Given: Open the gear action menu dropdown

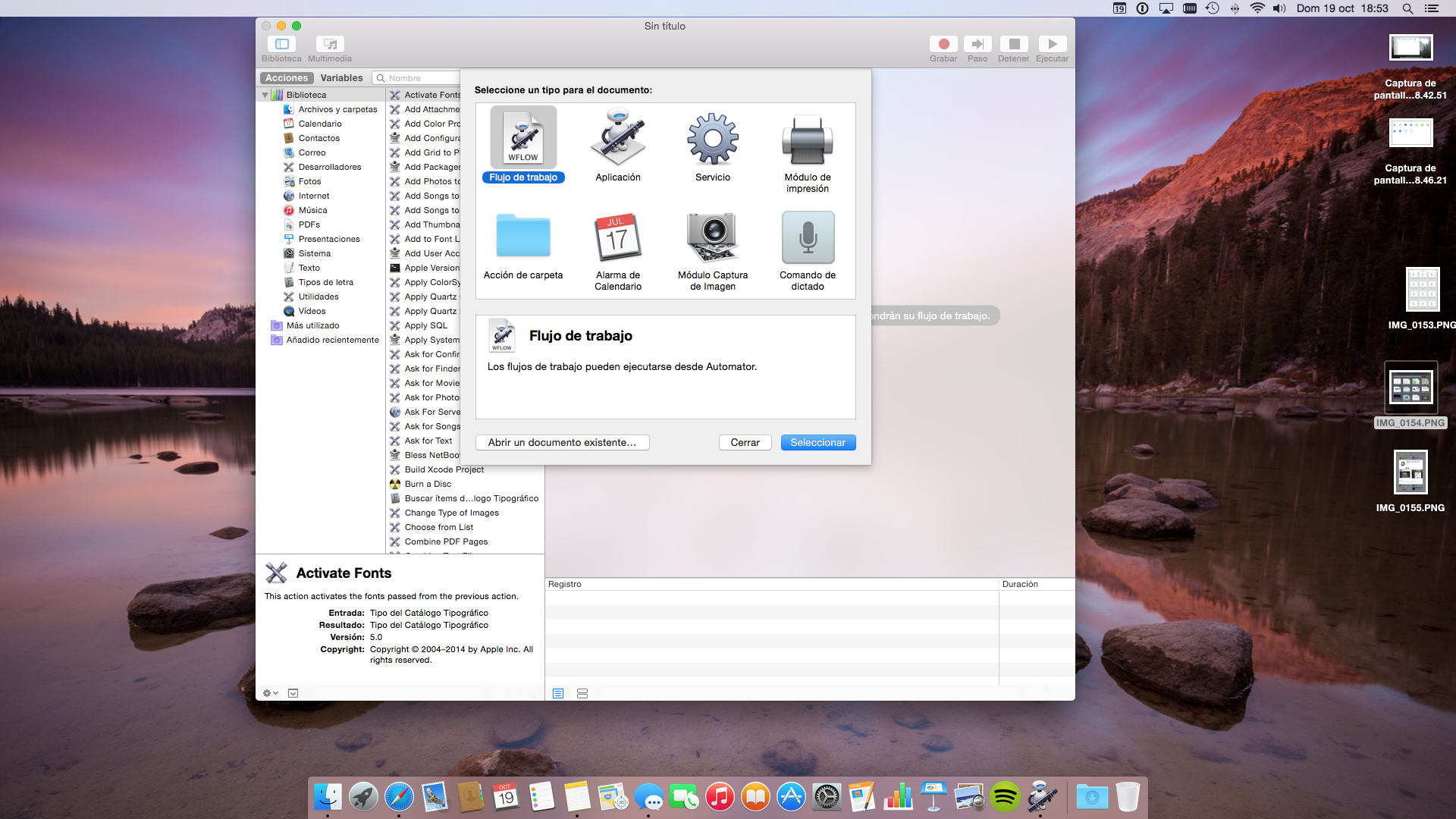Looking at the screenshot, I should click(270, 693).
